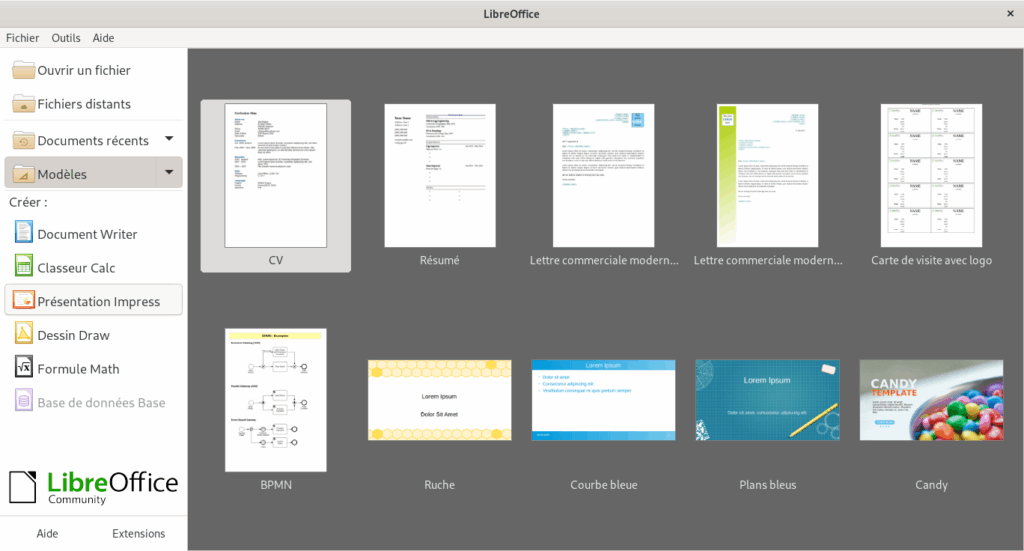
Task: Open the Aide menu in menu bar
Action: [103, 38]
